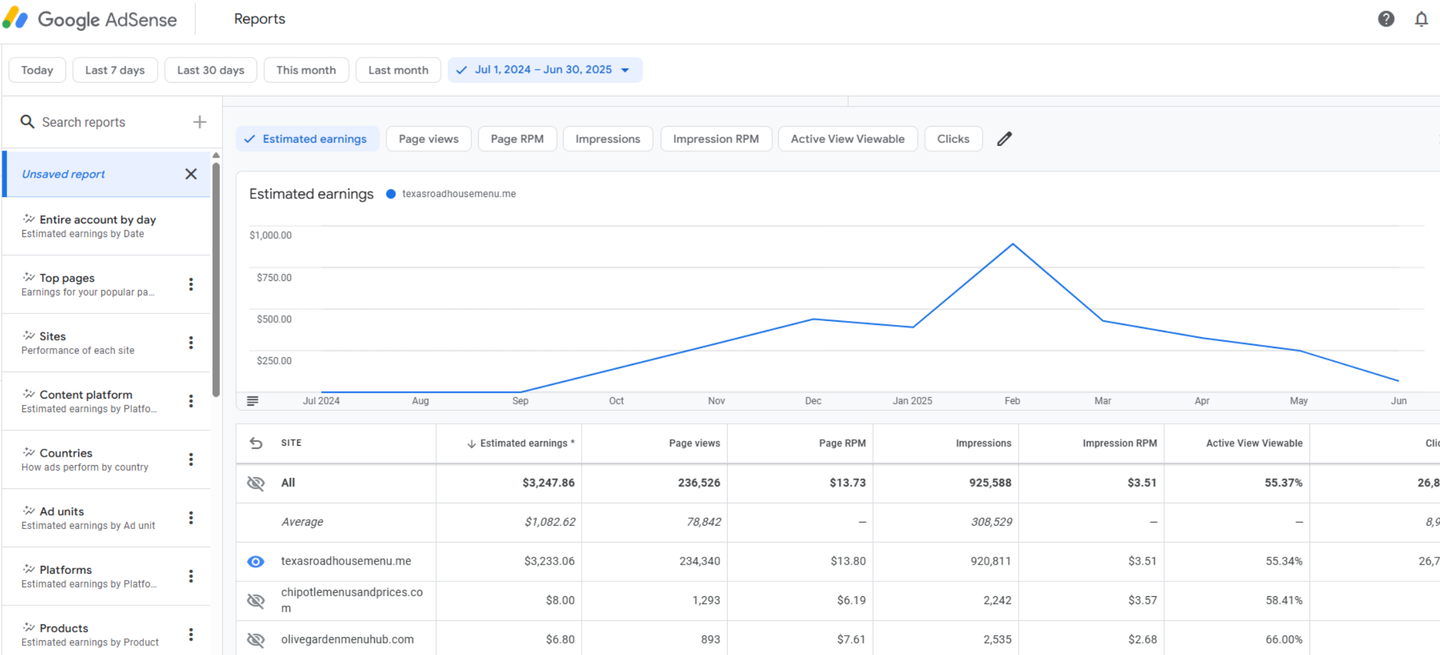Sort by the Page views column header
The width and height of the screenshot is (1440, 655).
694,443
